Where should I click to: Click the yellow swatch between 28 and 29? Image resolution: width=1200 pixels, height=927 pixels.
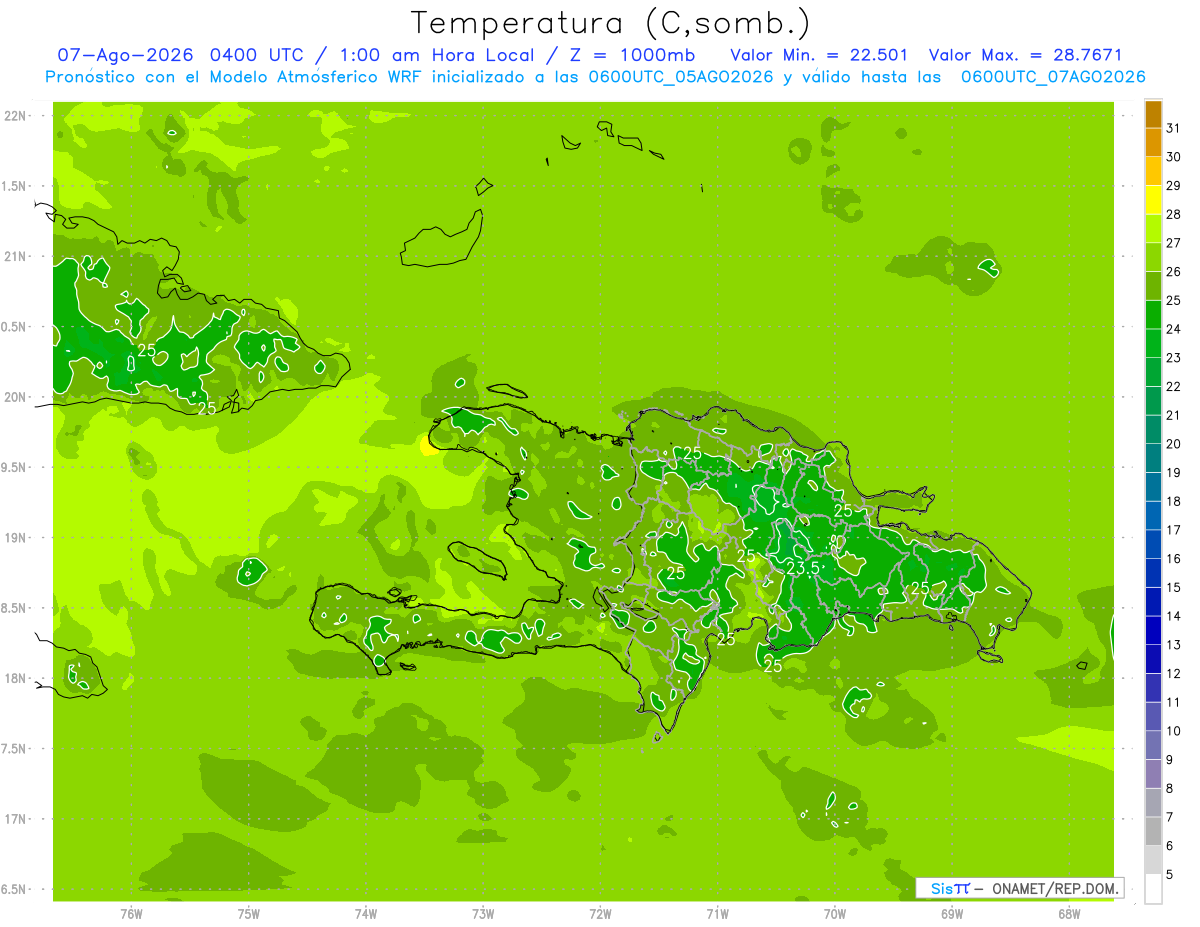pos(1153,200)
